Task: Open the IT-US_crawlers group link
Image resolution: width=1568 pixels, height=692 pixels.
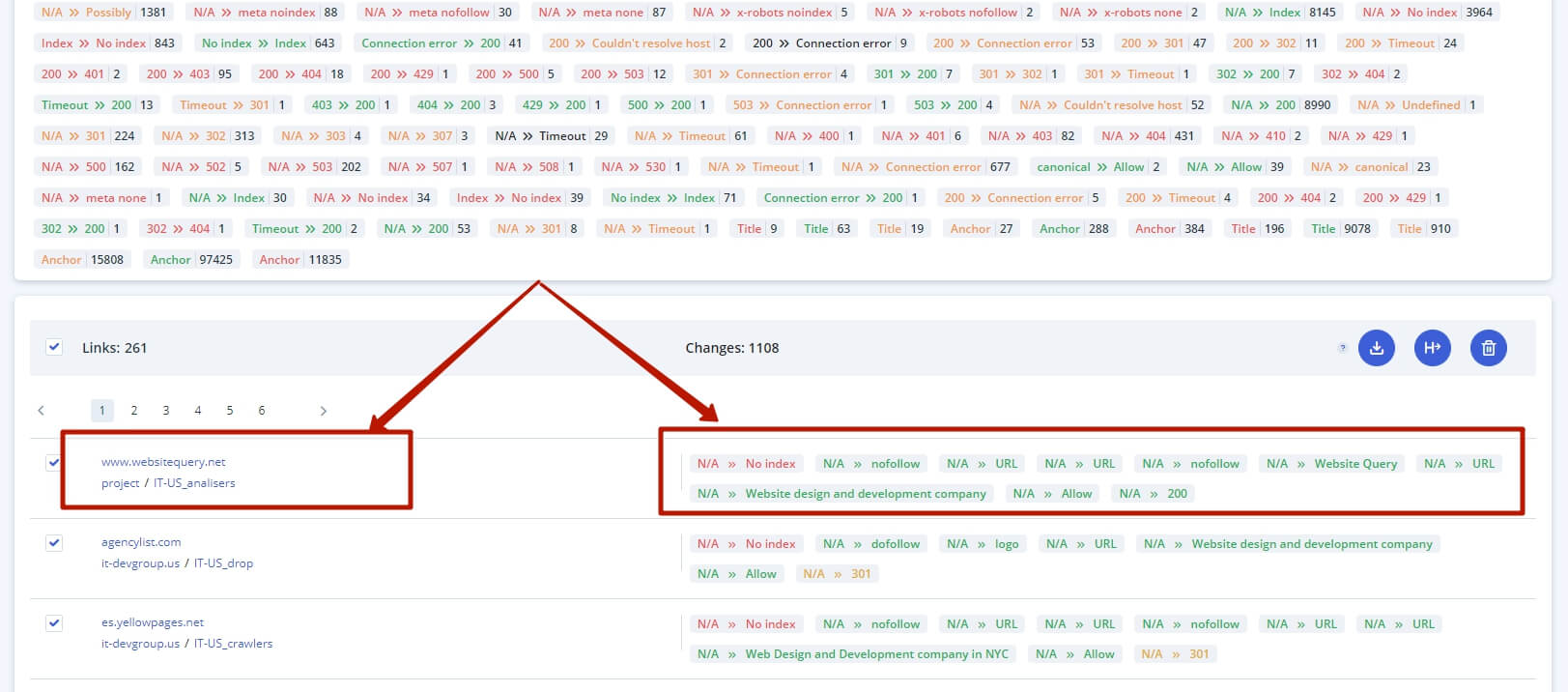Action: 233,644
